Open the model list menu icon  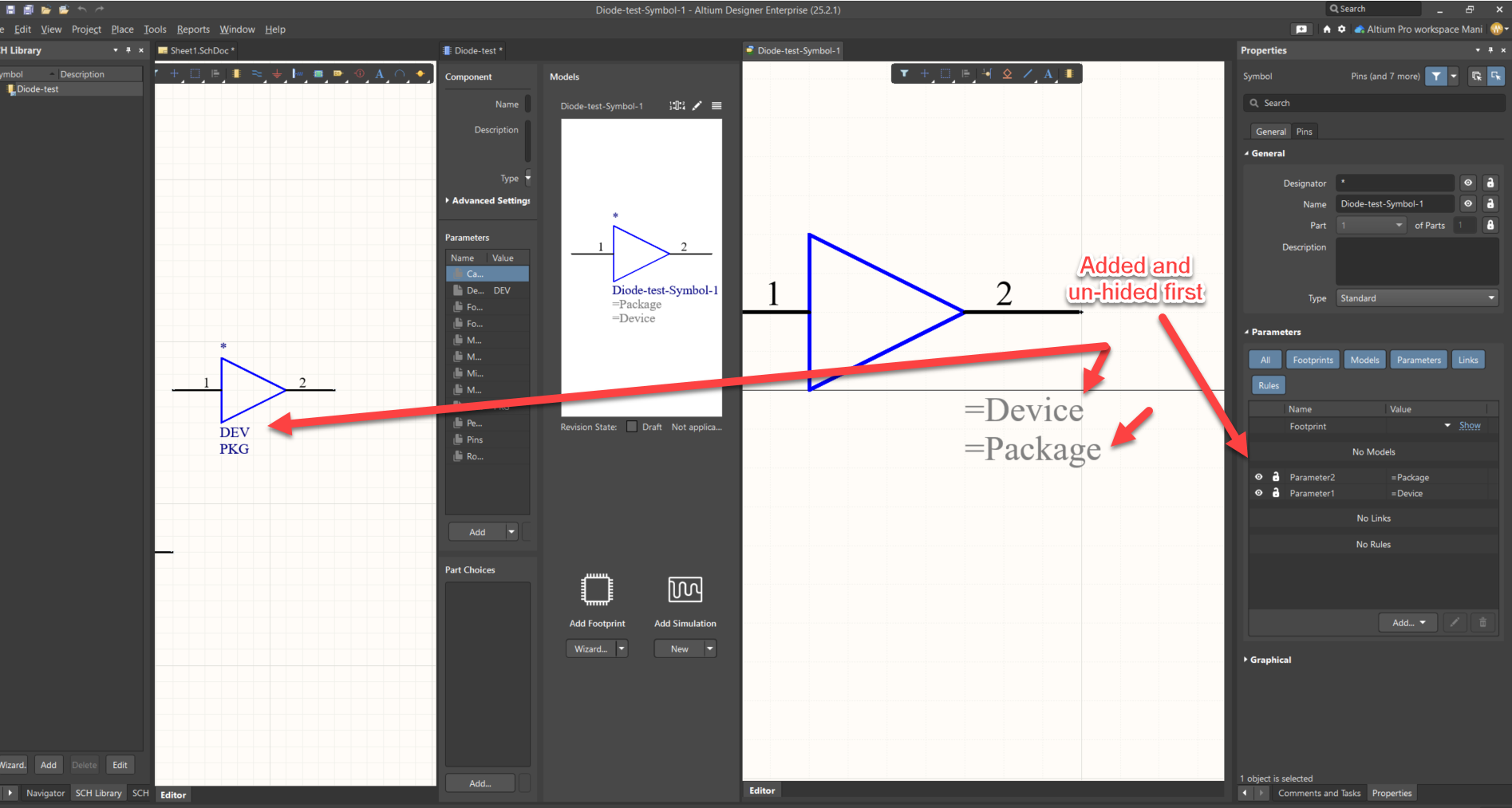point(717,105)
